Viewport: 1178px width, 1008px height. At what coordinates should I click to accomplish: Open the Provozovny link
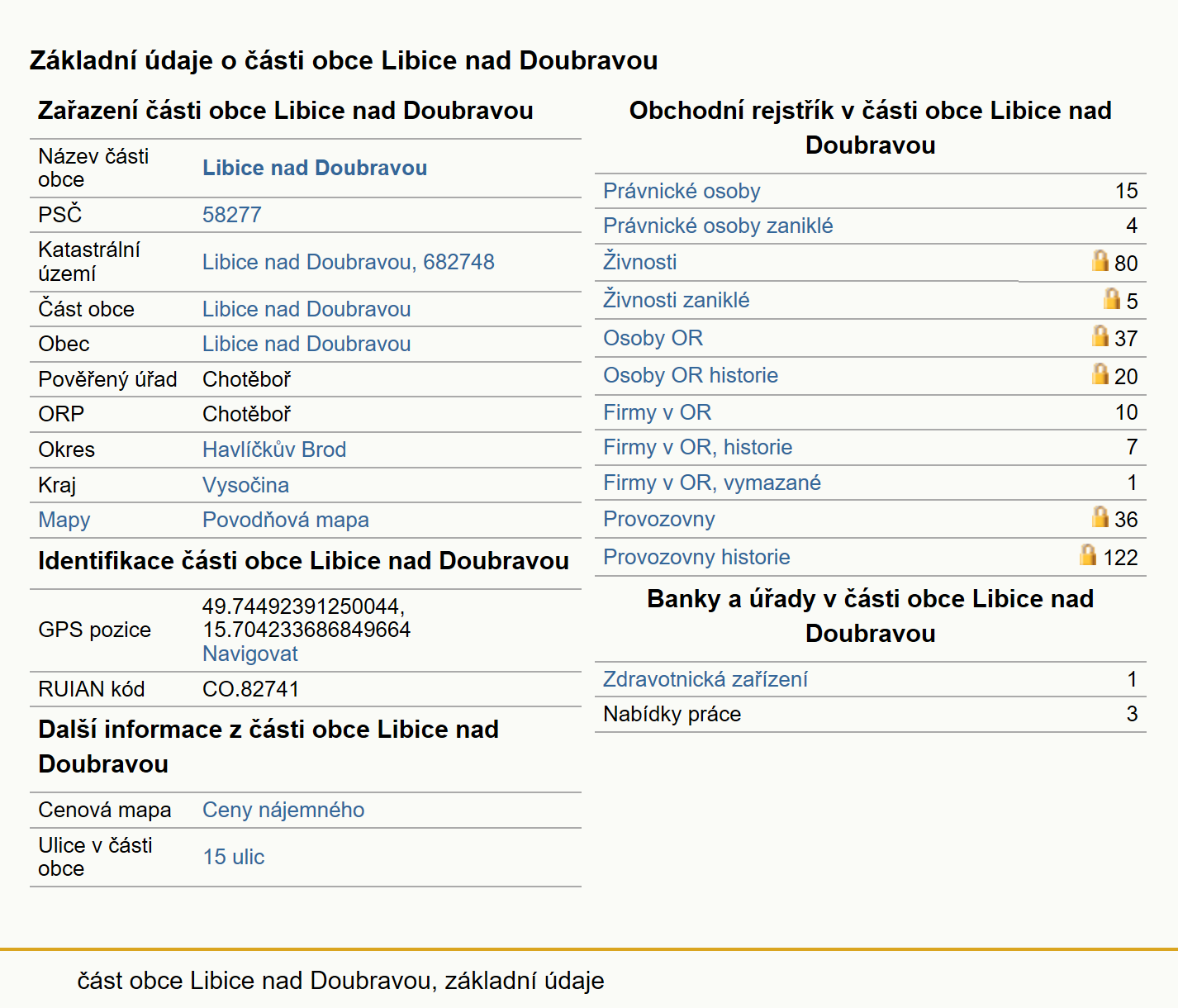tap(659, 519)
